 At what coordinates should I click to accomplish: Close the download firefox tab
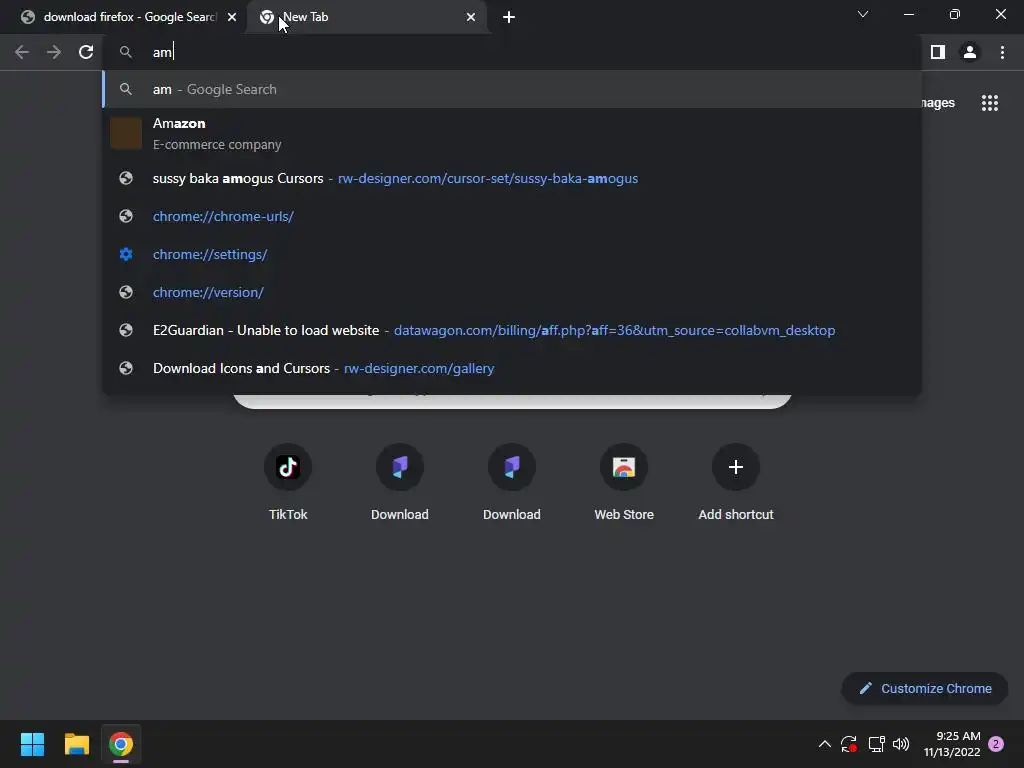(232, 17)
